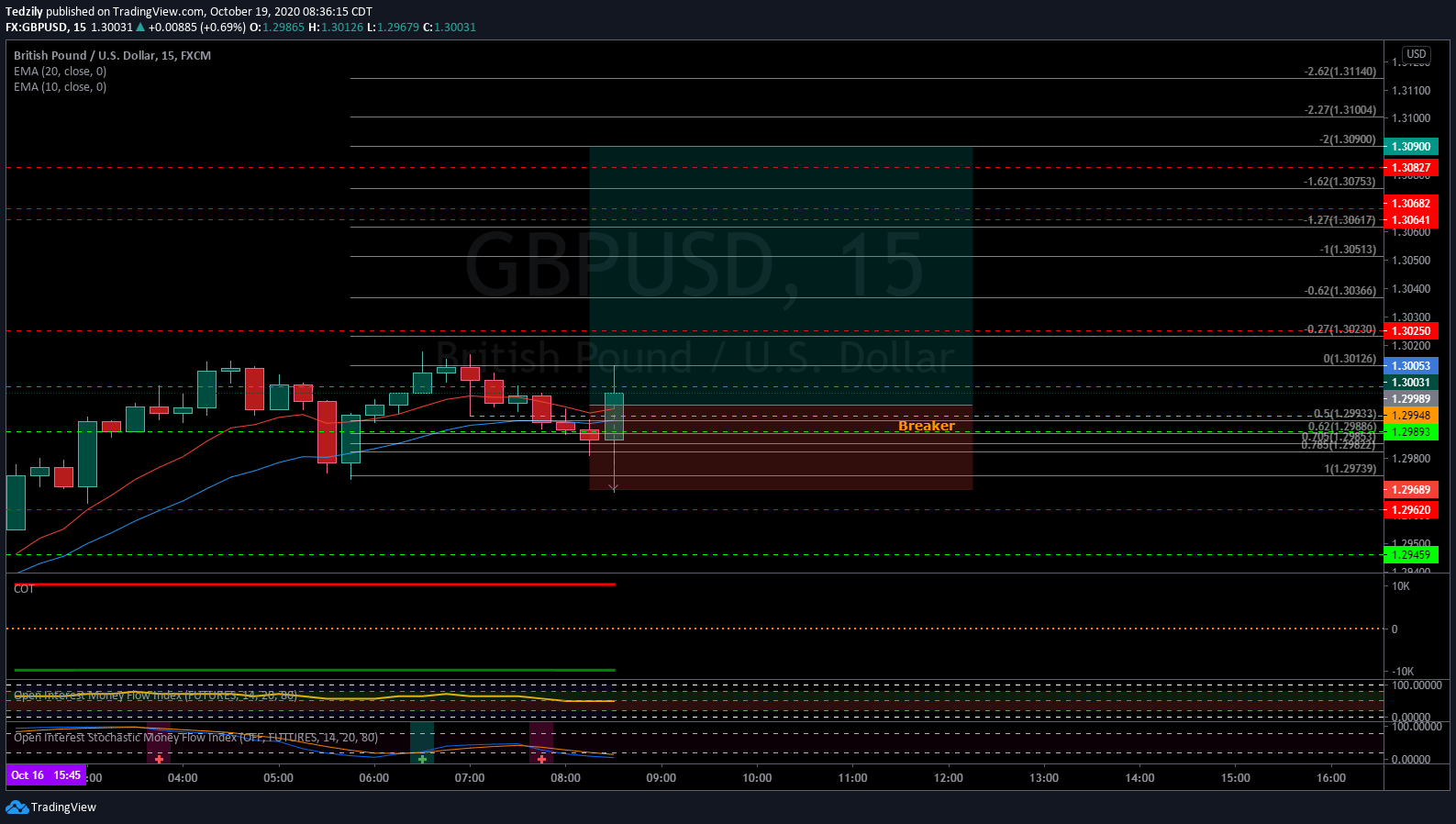Viewport: 1456px width, 824px height.
Task: Click the purple Oct 16 15:45 date label
Action: click(x=46, y=775)
